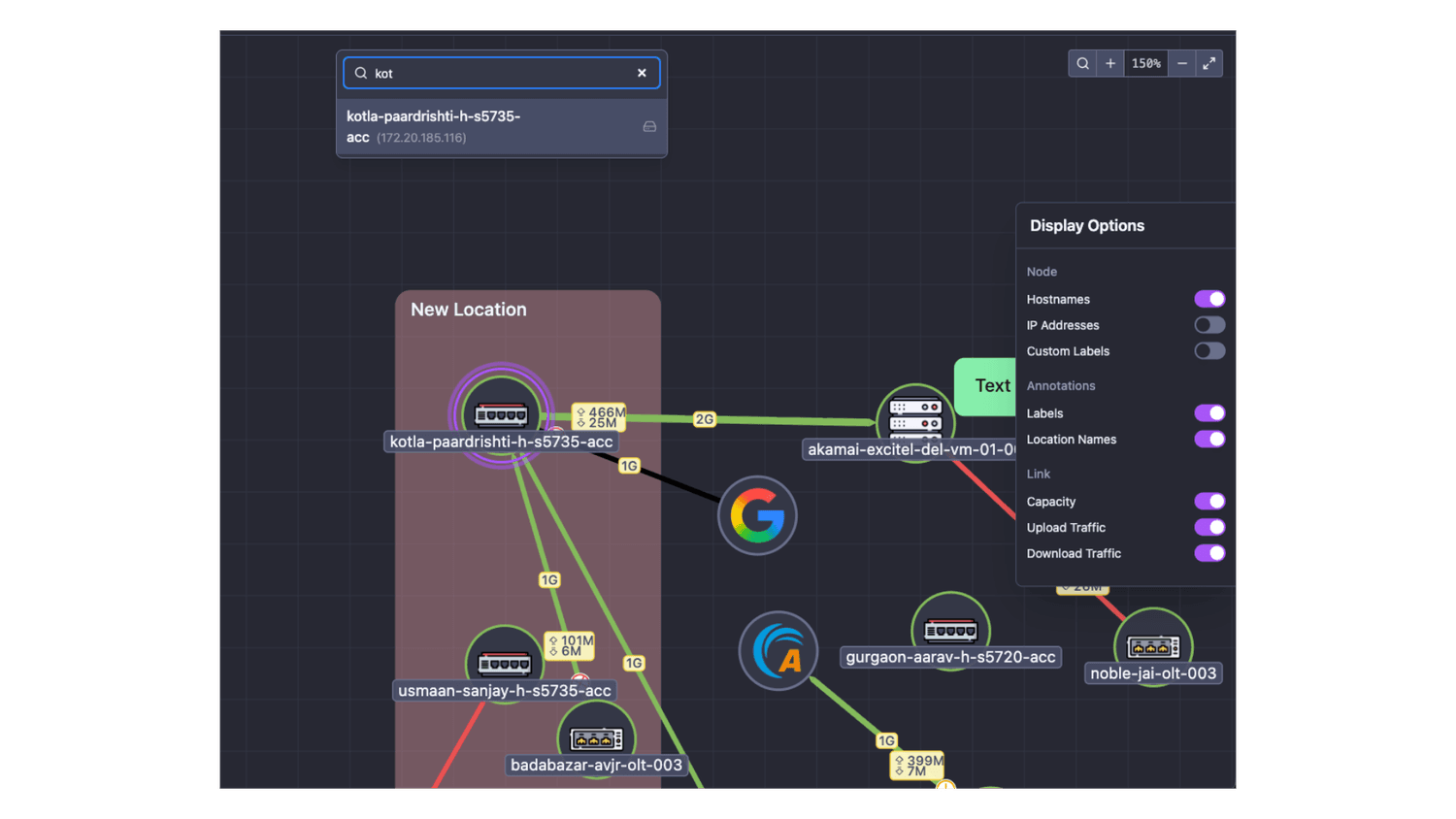This screenshot has width=1456, height=819.
Task: Click the Google logo node
Action: click(757, 515)
